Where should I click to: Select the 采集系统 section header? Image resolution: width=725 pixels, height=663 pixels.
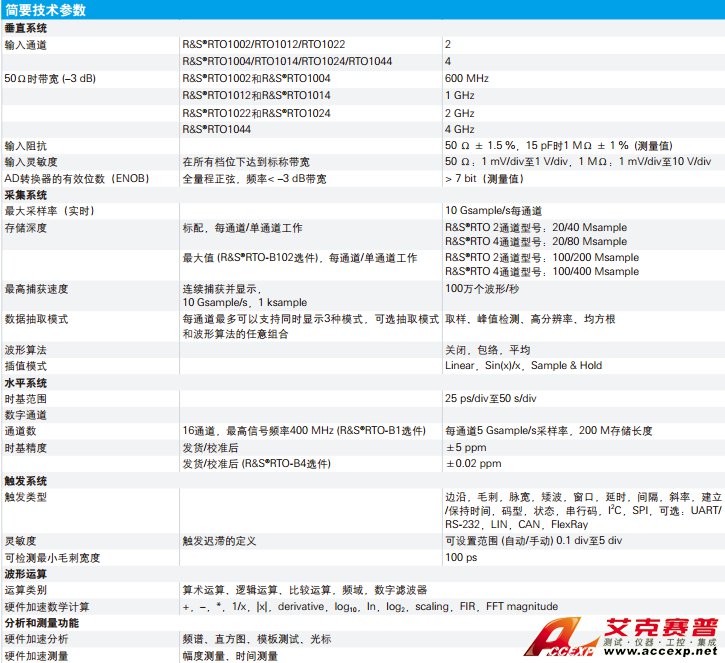tap(26, 195)
